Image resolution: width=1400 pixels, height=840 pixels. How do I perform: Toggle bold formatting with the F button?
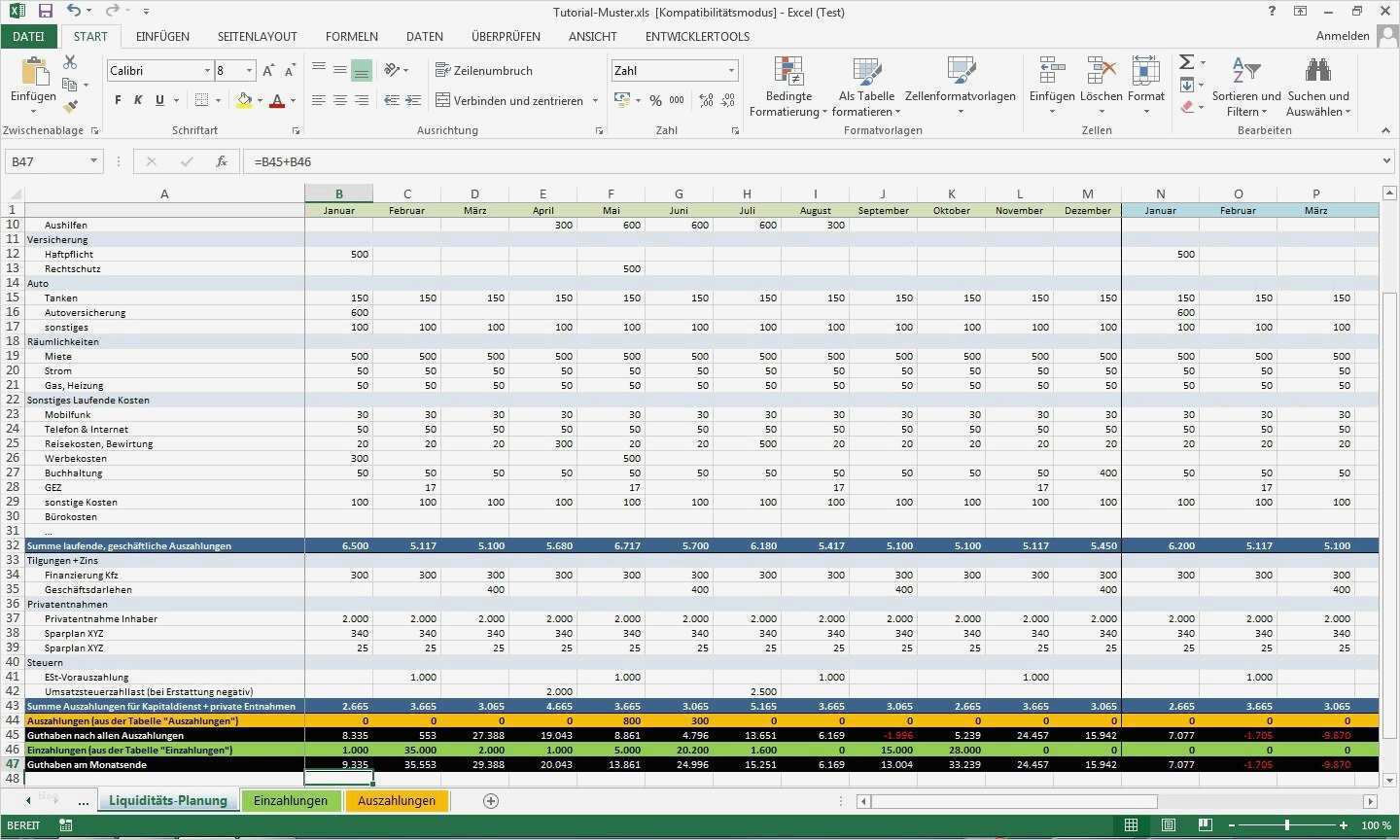(x=117, y=100)
